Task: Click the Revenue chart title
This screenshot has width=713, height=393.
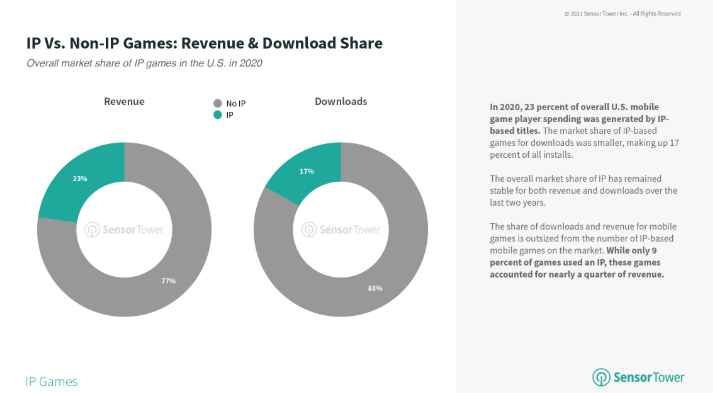Action: (124, 101)
